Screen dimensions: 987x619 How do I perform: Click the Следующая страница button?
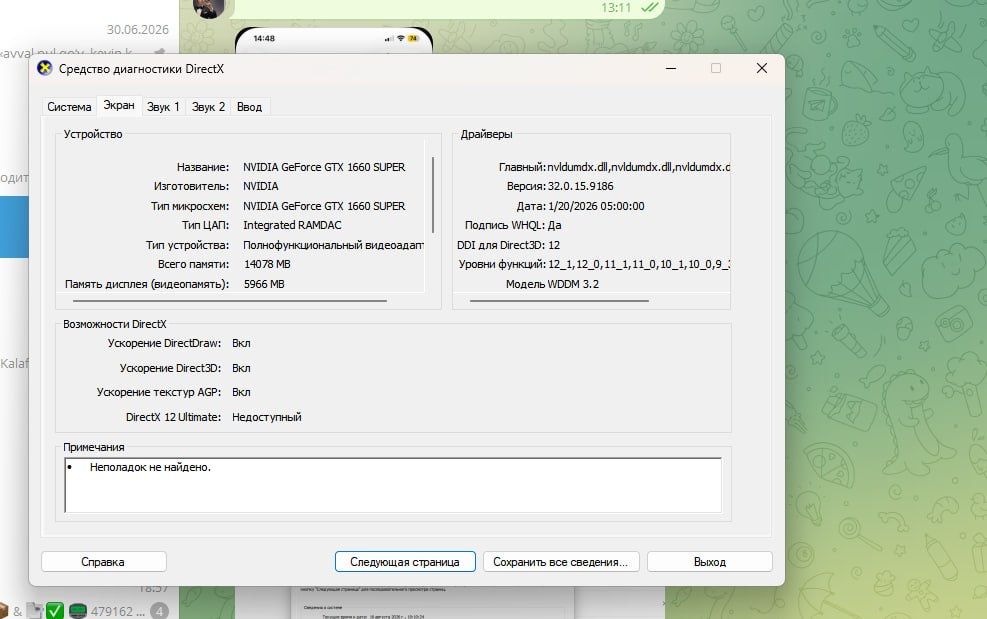point(405,562)
